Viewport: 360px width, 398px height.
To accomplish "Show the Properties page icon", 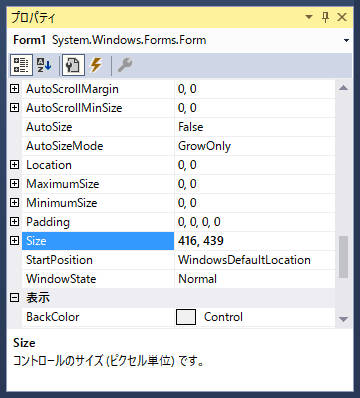I will tap(73, 65).
